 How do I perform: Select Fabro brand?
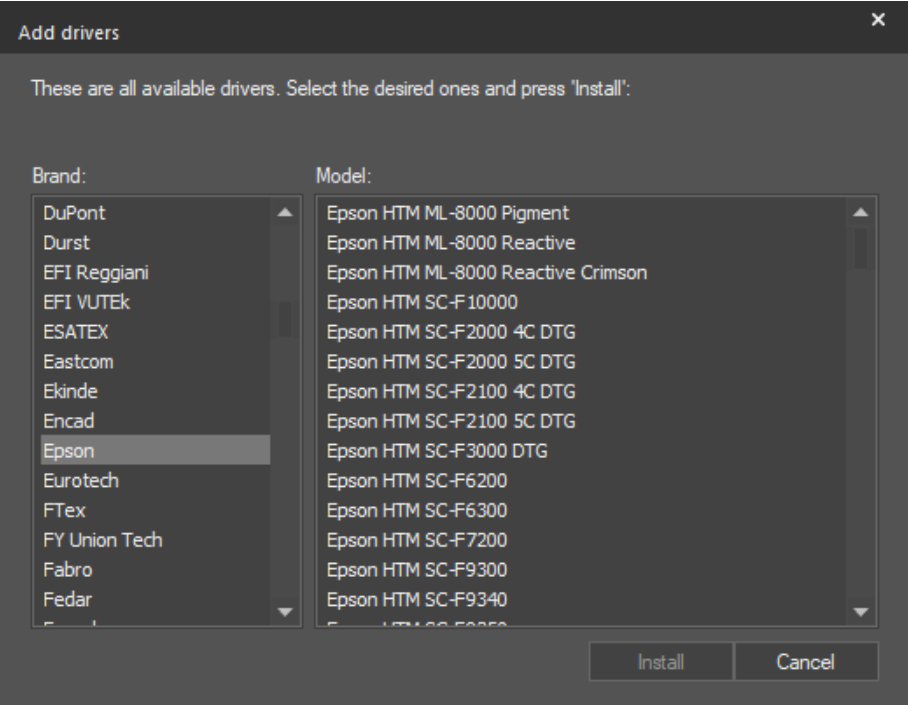pos(155,569)
